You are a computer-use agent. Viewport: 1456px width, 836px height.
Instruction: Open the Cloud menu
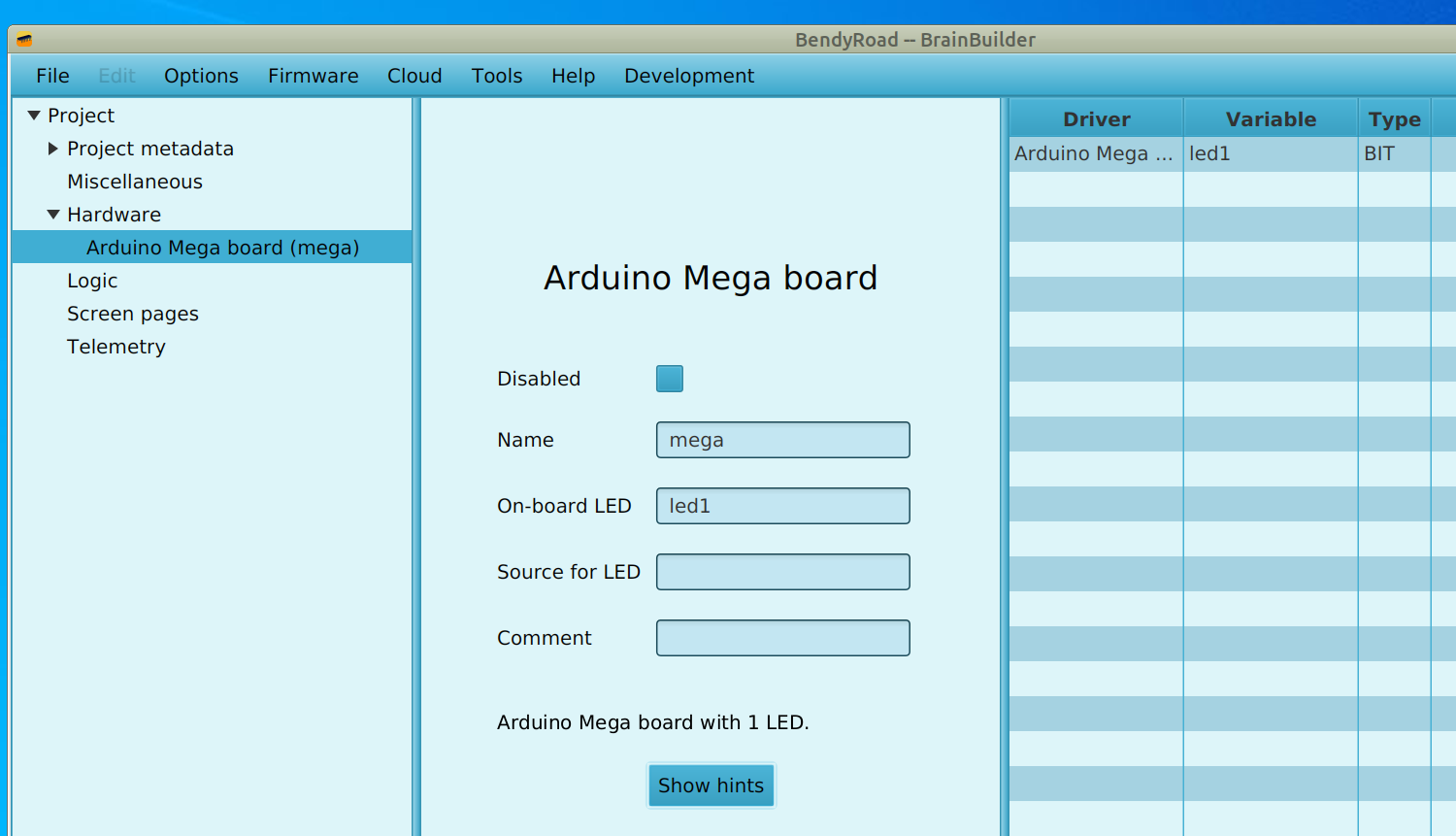[x=414, y=76]
